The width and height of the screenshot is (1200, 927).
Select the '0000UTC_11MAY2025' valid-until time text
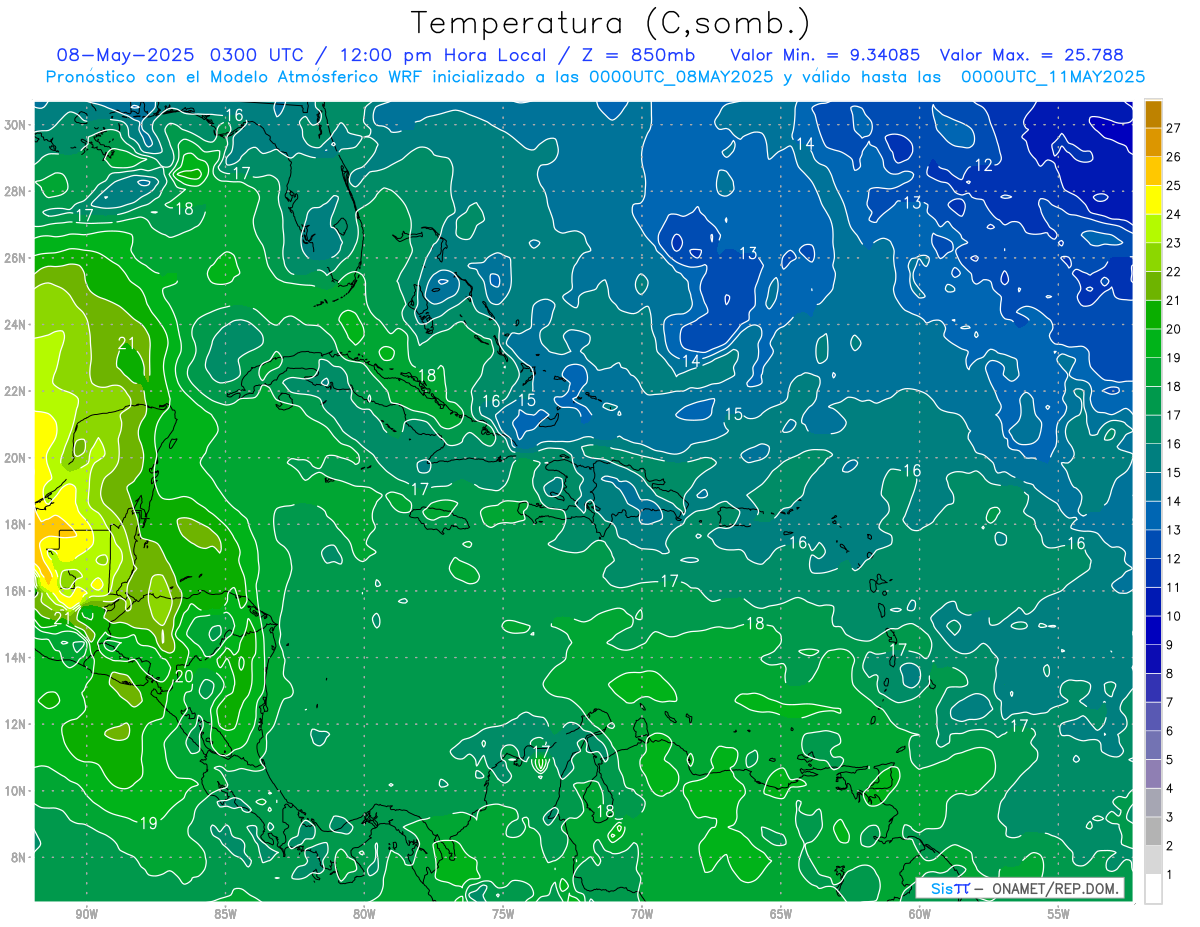[x=1053, y=77]
